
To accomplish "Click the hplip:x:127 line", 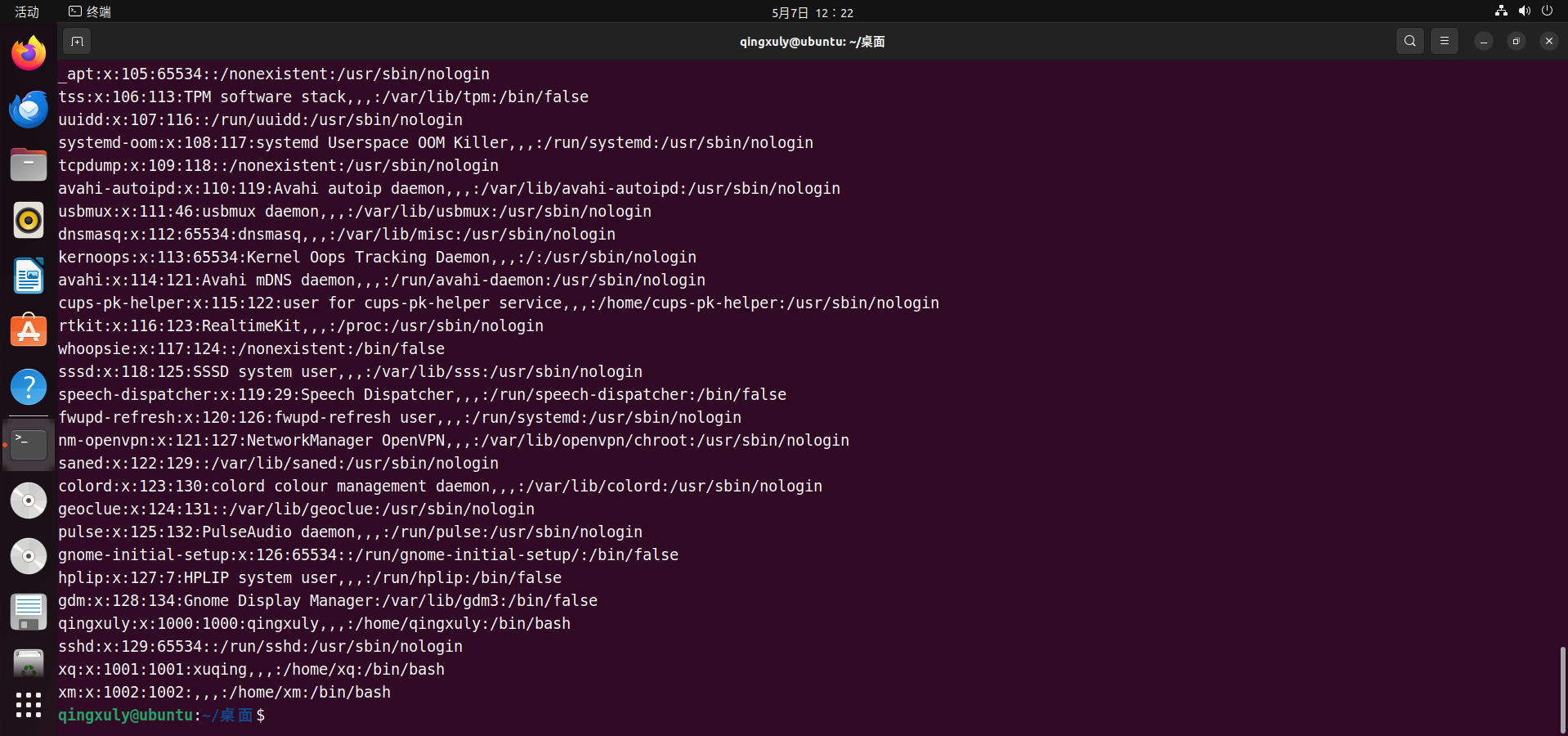I will [x=310, y=577].
